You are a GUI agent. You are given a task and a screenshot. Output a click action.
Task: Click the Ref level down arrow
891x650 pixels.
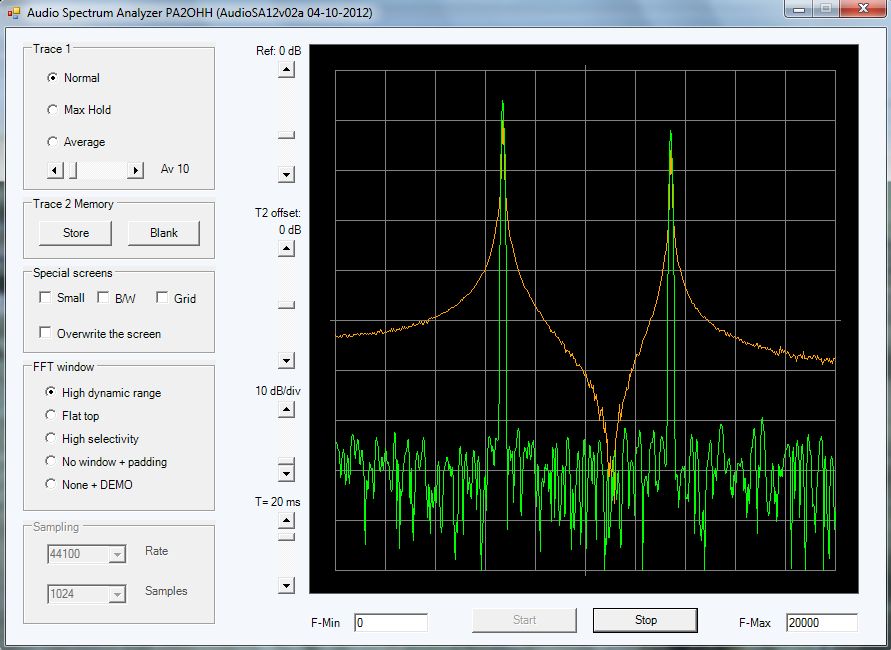coord(287,175)
